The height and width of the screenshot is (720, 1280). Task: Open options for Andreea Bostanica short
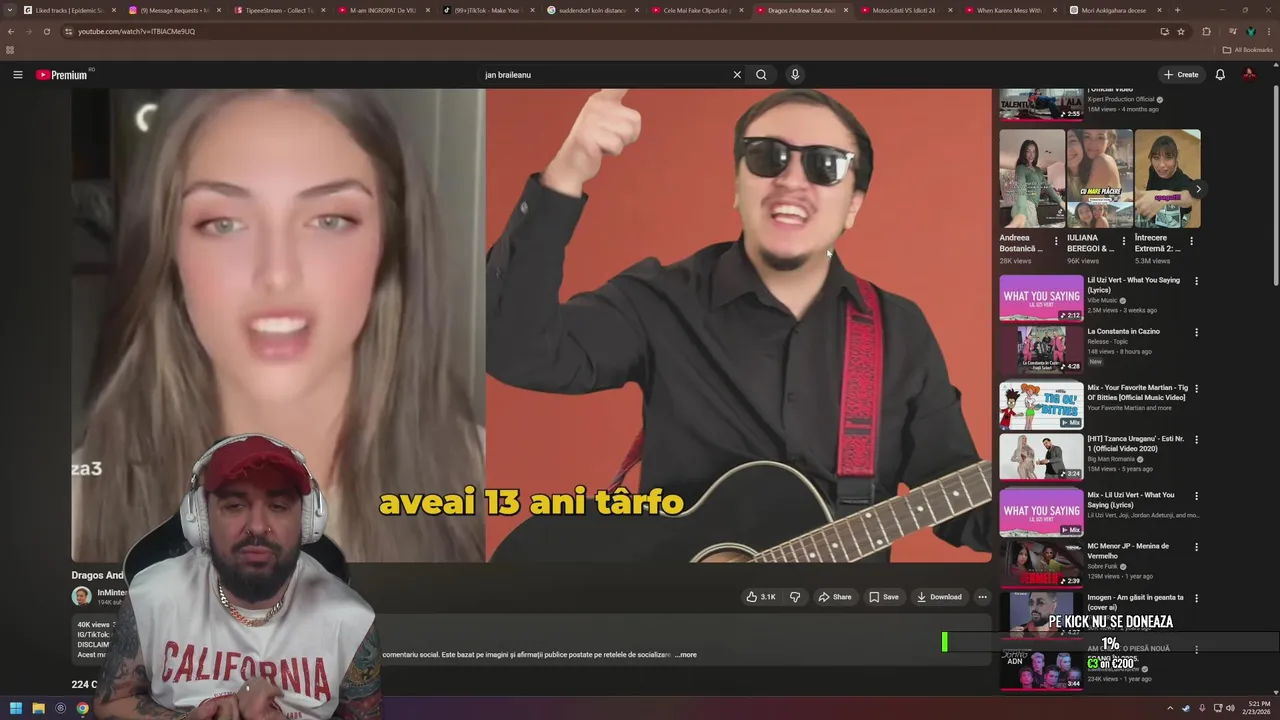(1056, 241)
